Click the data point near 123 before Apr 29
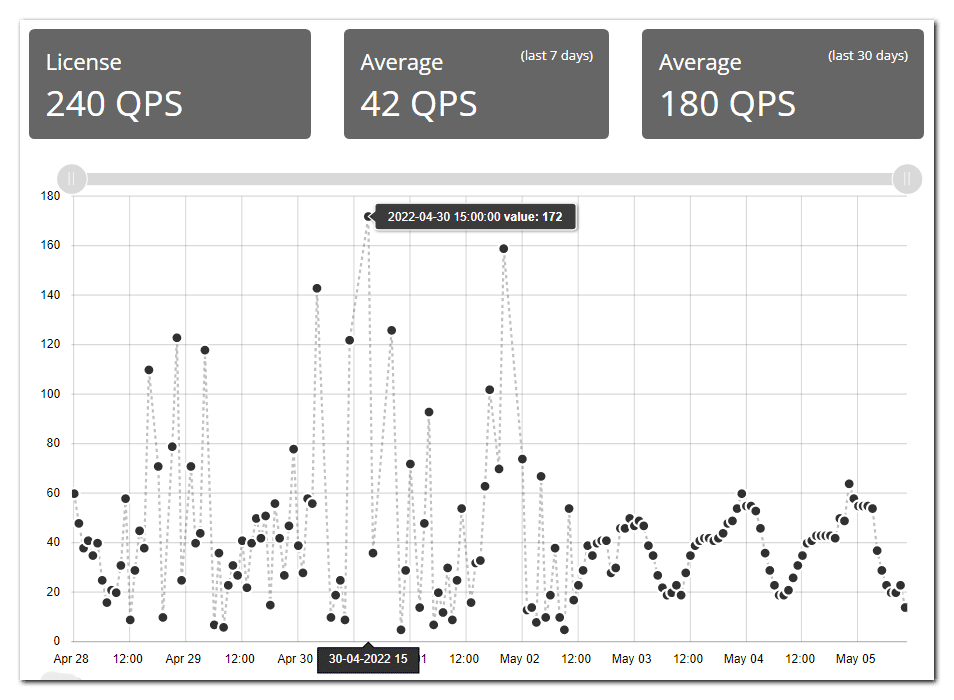Screen dimensions: 954x700 pos(177,338)
